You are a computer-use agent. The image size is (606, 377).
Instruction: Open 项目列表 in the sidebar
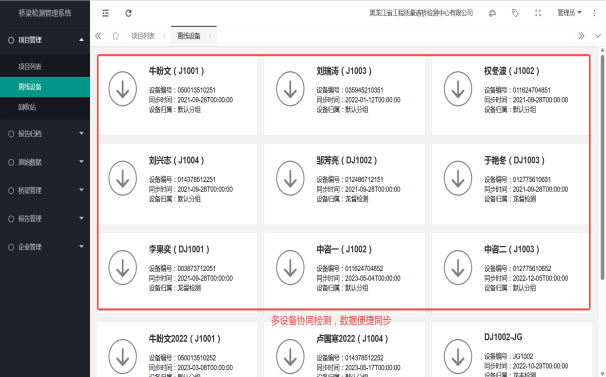(45, 67)
